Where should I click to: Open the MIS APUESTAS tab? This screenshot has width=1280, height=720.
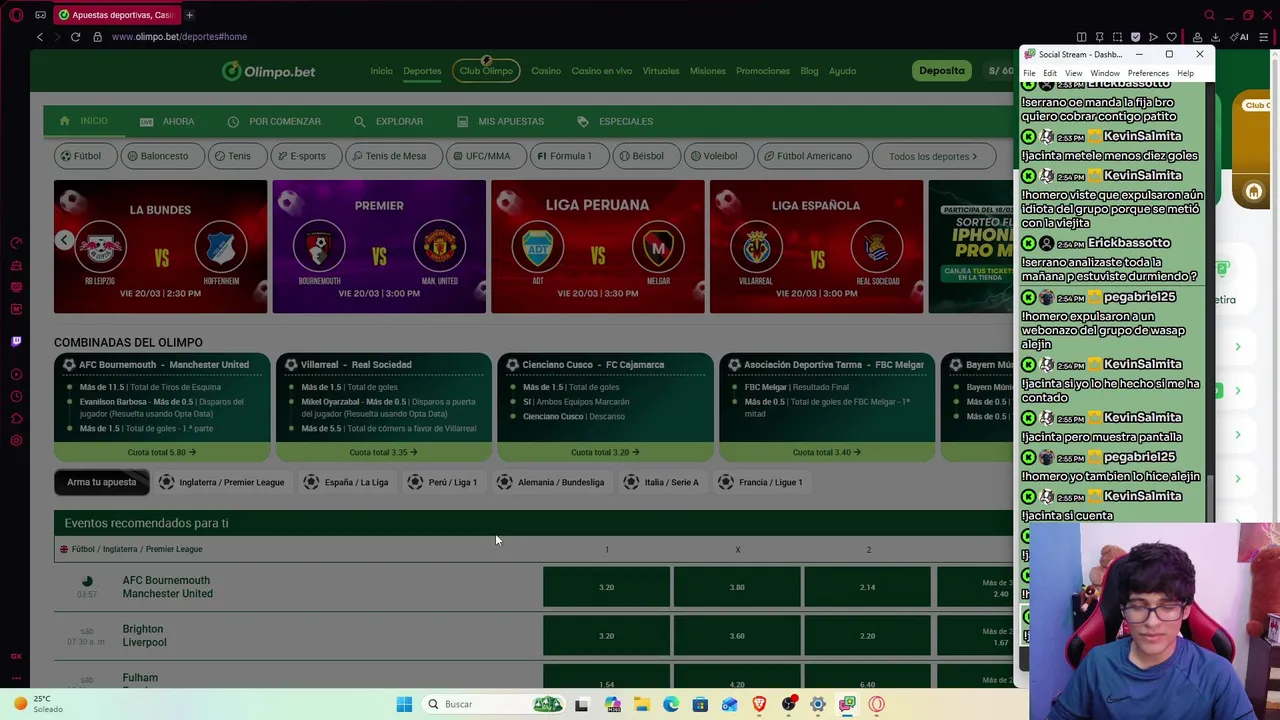click(500, 121)
